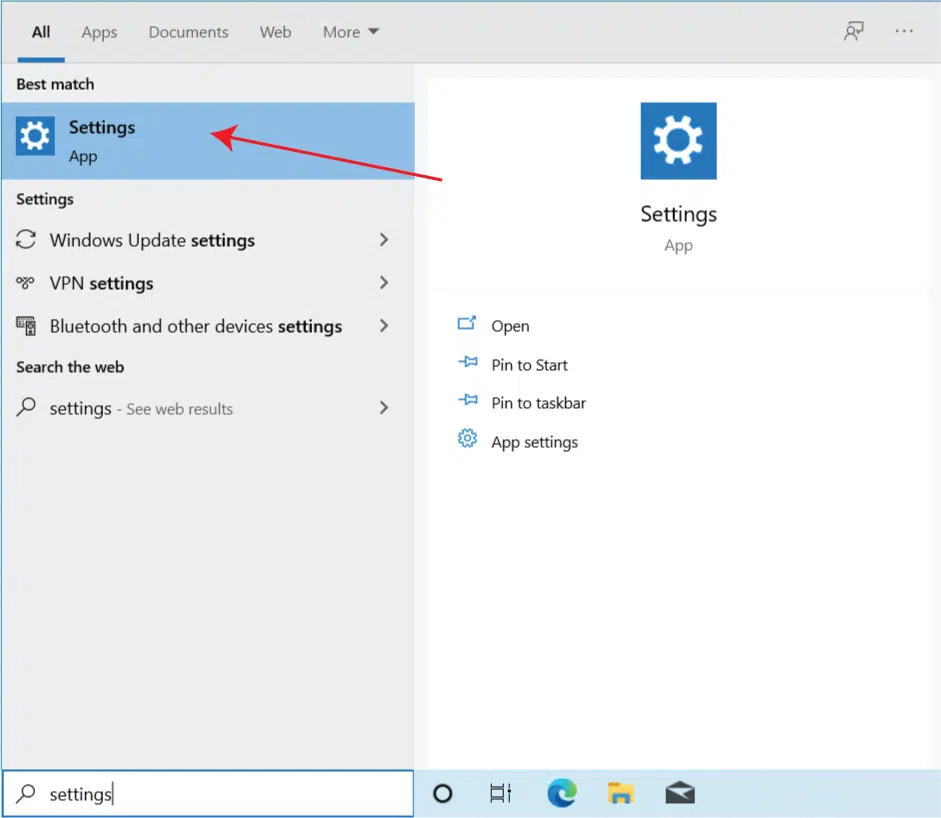Open Task View on taskbar
Screen dimensions: 941x818
(501, 793)
